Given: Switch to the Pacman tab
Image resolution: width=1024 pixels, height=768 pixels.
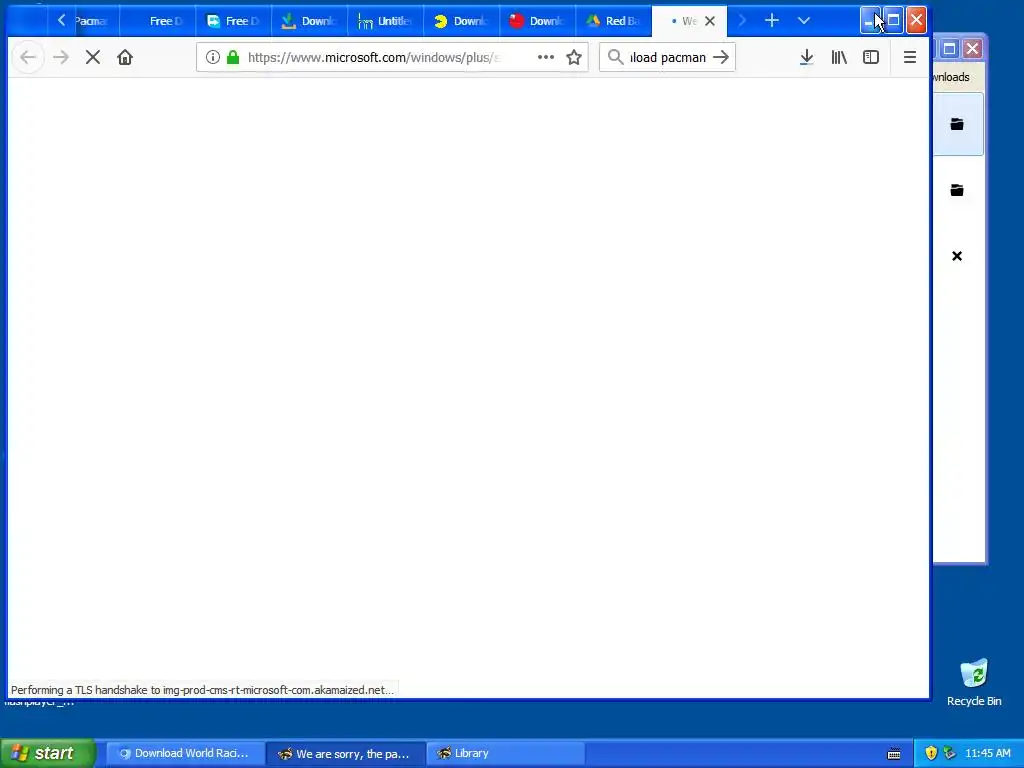Looking at the screenshot, I should point(89,21).
